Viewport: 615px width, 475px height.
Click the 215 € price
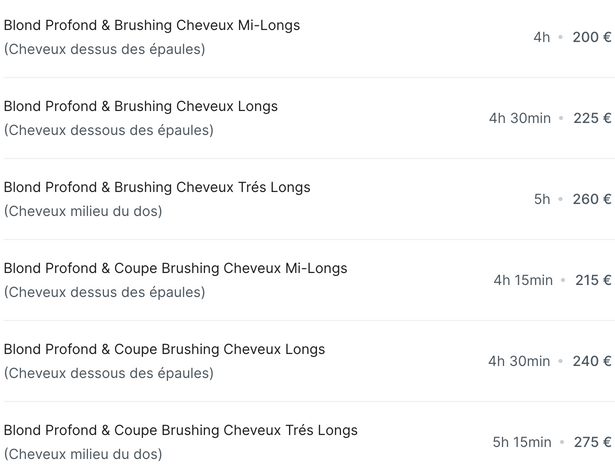(x=593, y=280)
